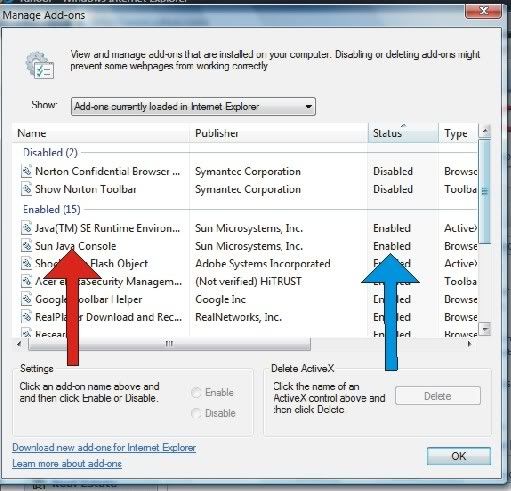Click the Delete ActiveX button
Screen dimensions: 511x491
(x=438, y=396)
